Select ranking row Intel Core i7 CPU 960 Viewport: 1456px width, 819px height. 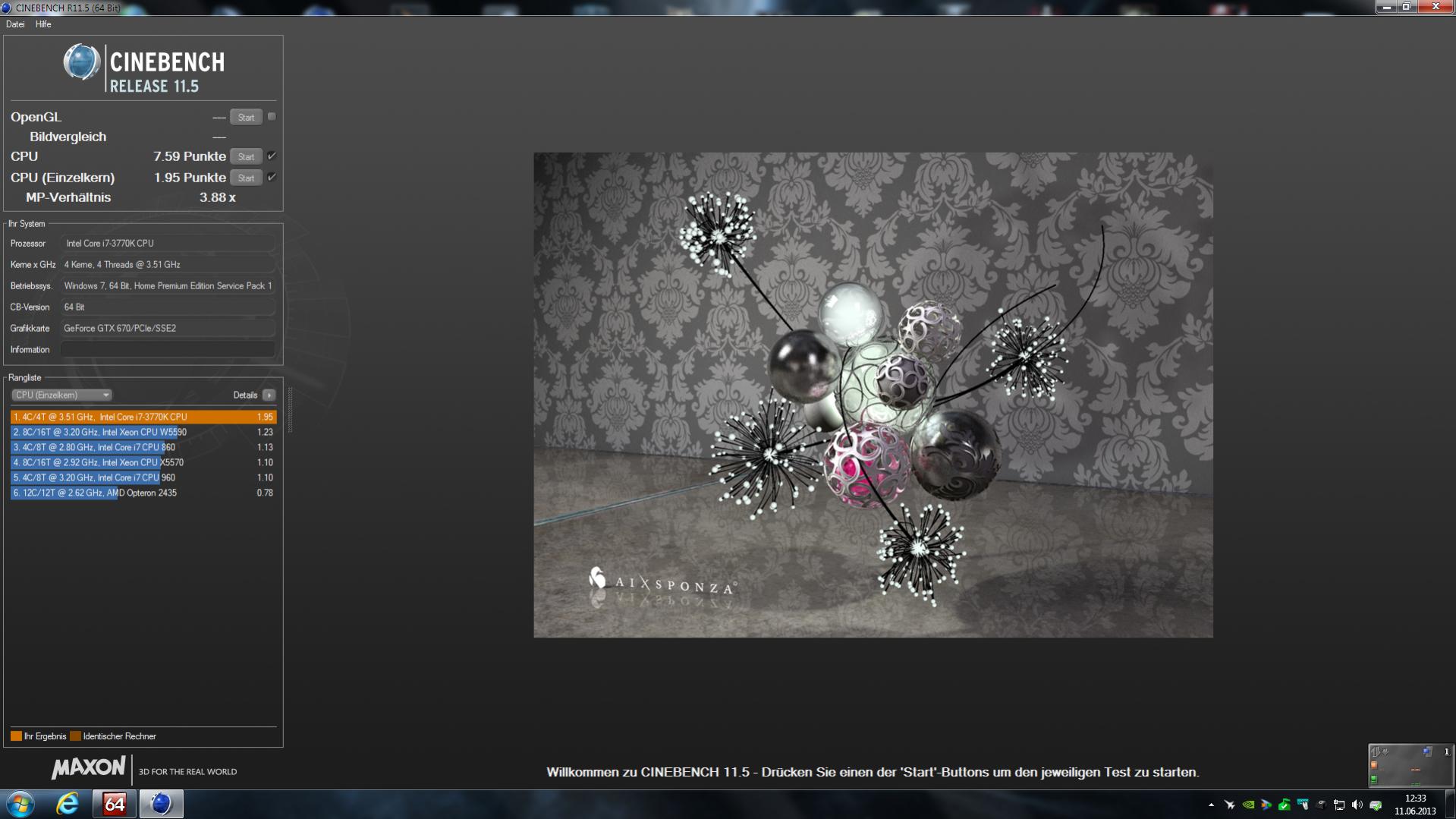point(143,477)
